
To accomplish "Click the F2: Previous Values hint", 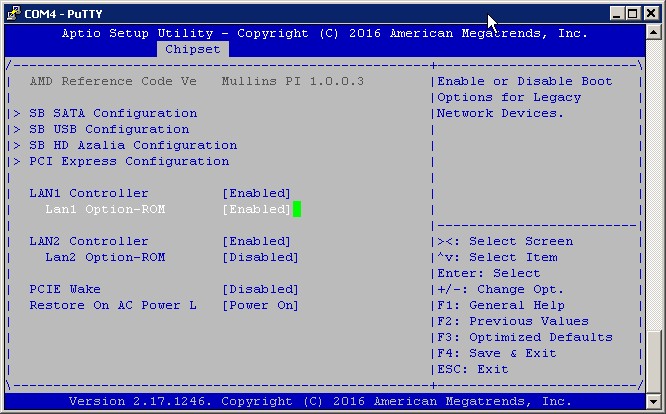I will point(513,321).
